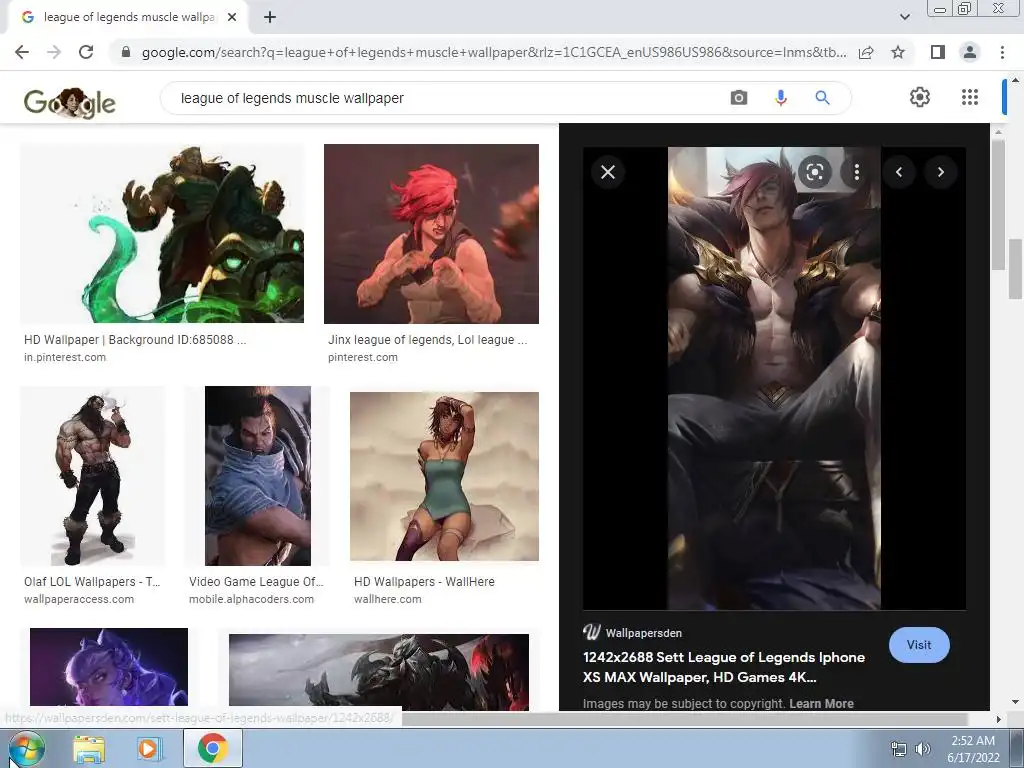Open red-haired Vi boxing thumbnail
Screen dimensions: 1024x768
[x=431, y=234]
